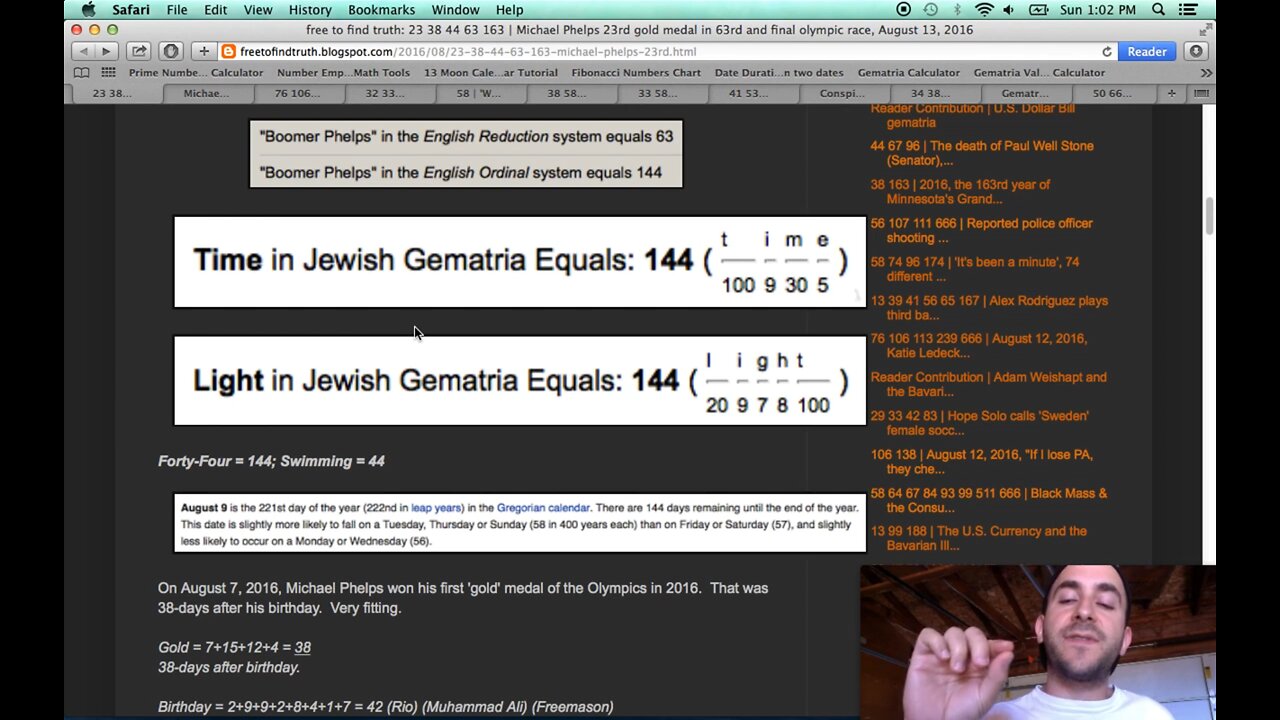Viewport: 1280px width, 720px height.
Task: Click the battery status icon
Action: [x=1040, y=10]
